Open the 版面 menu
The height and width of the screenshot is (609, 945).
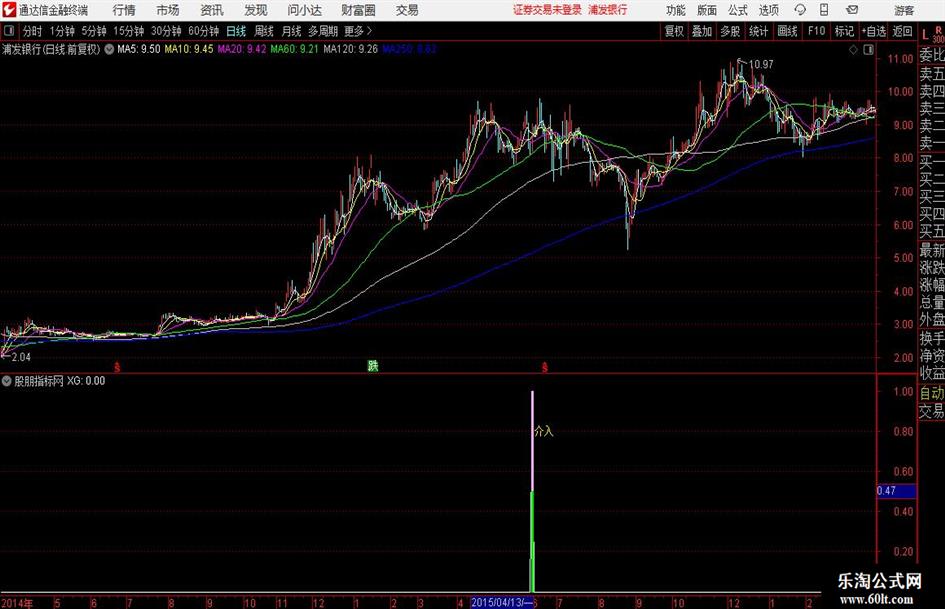tap(706, 10)
